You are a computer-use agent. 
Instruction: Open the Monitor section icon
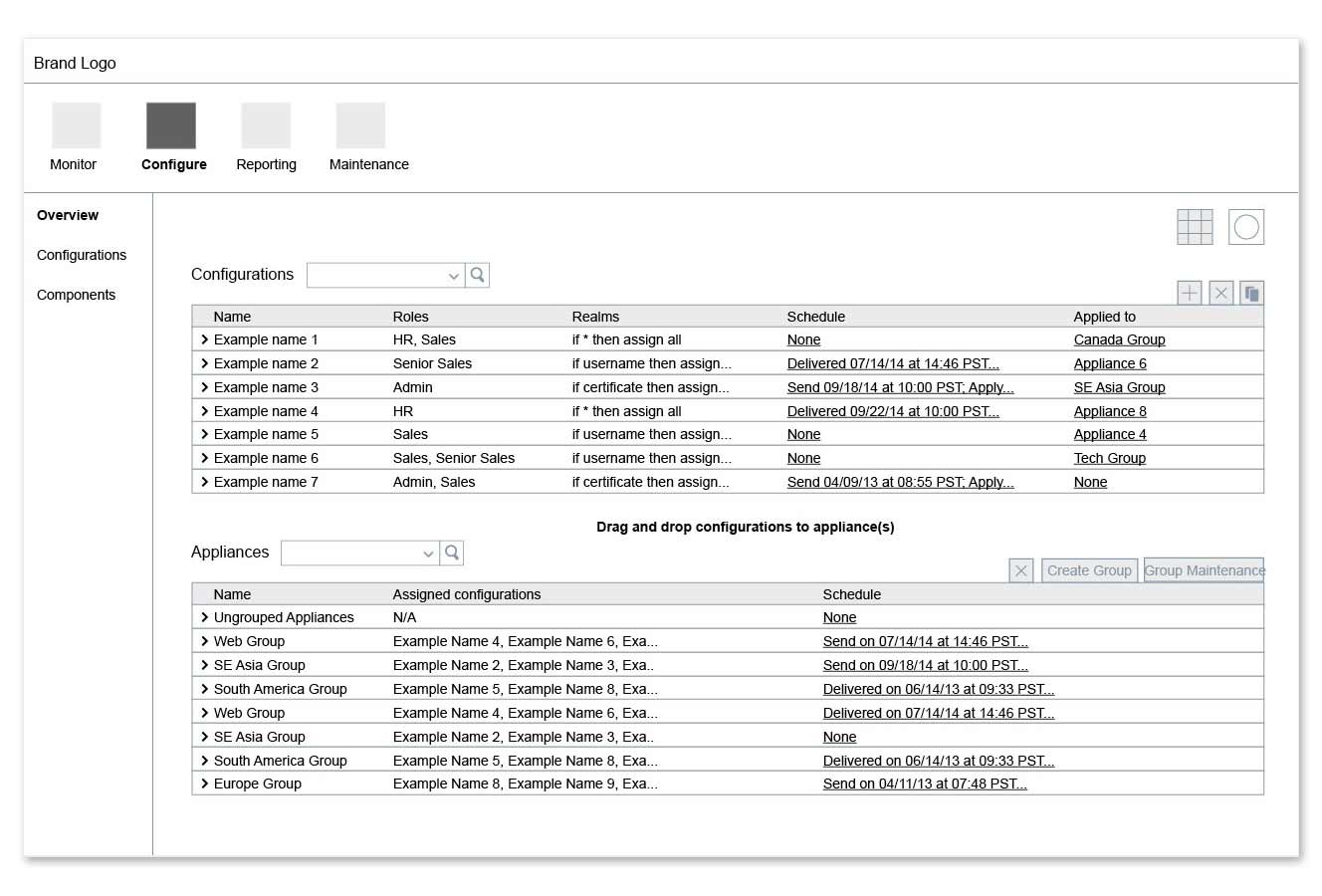click(x=77, y=125)
